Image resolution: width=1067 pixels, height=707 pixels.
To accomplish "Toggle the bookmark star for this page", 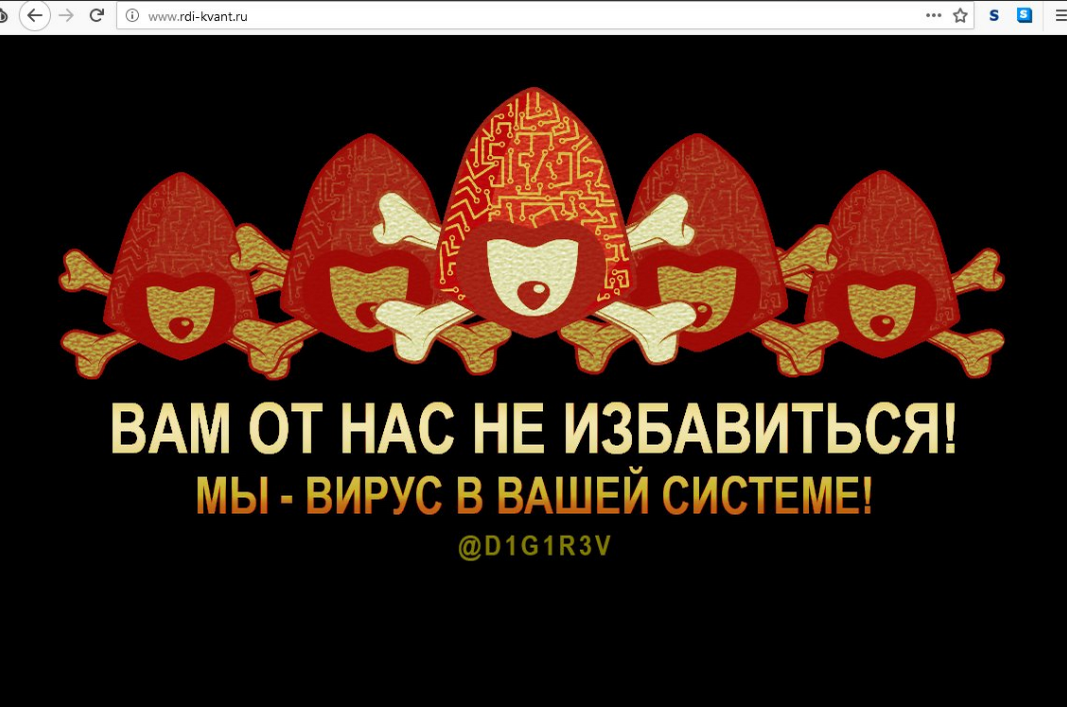I will pyautogui.click(x=959, y=16).
